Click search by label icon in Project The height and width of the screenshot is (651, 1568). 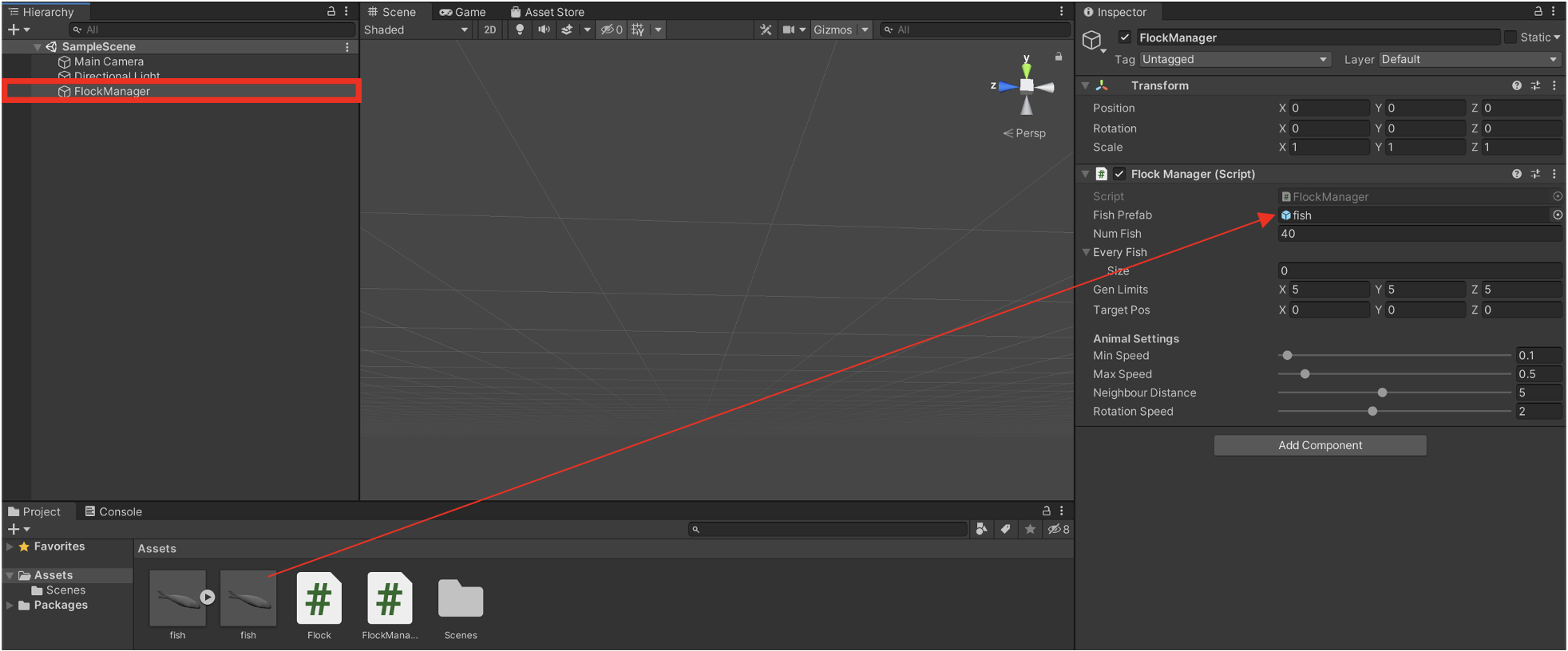click(1005, 529)
